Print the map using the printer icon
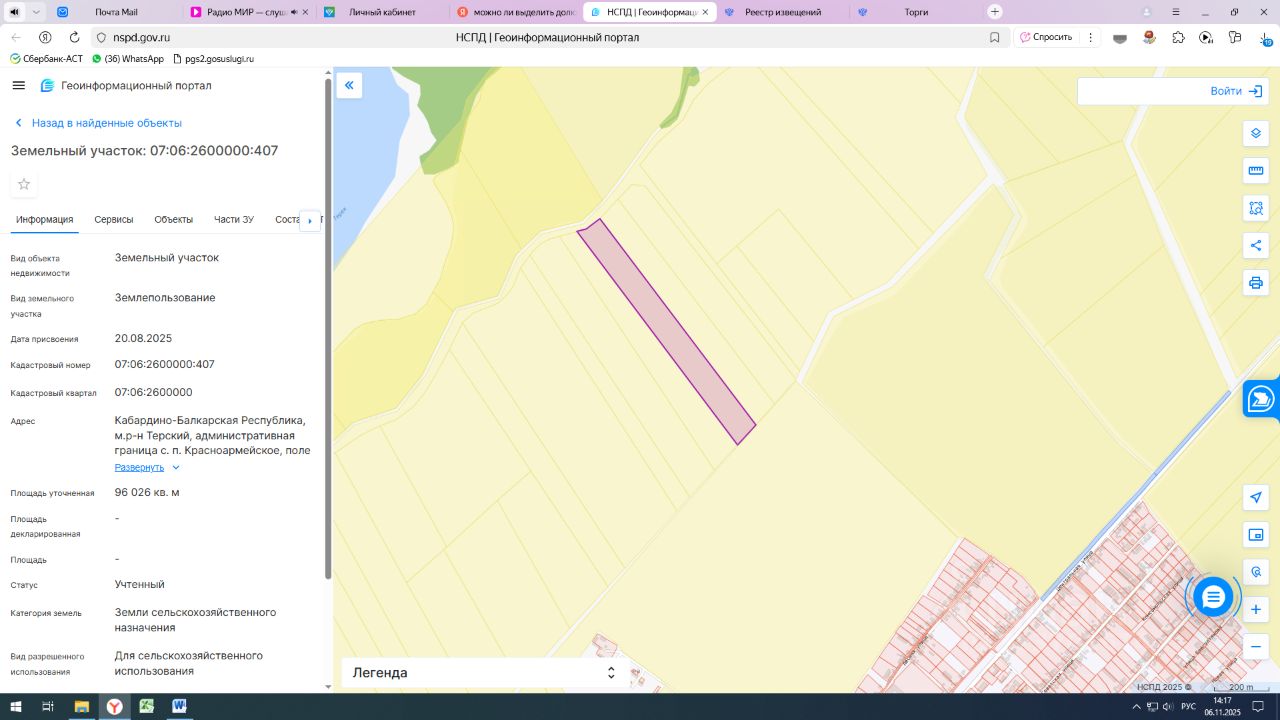Screen dimensions: 1280x720 point(1256,283)
